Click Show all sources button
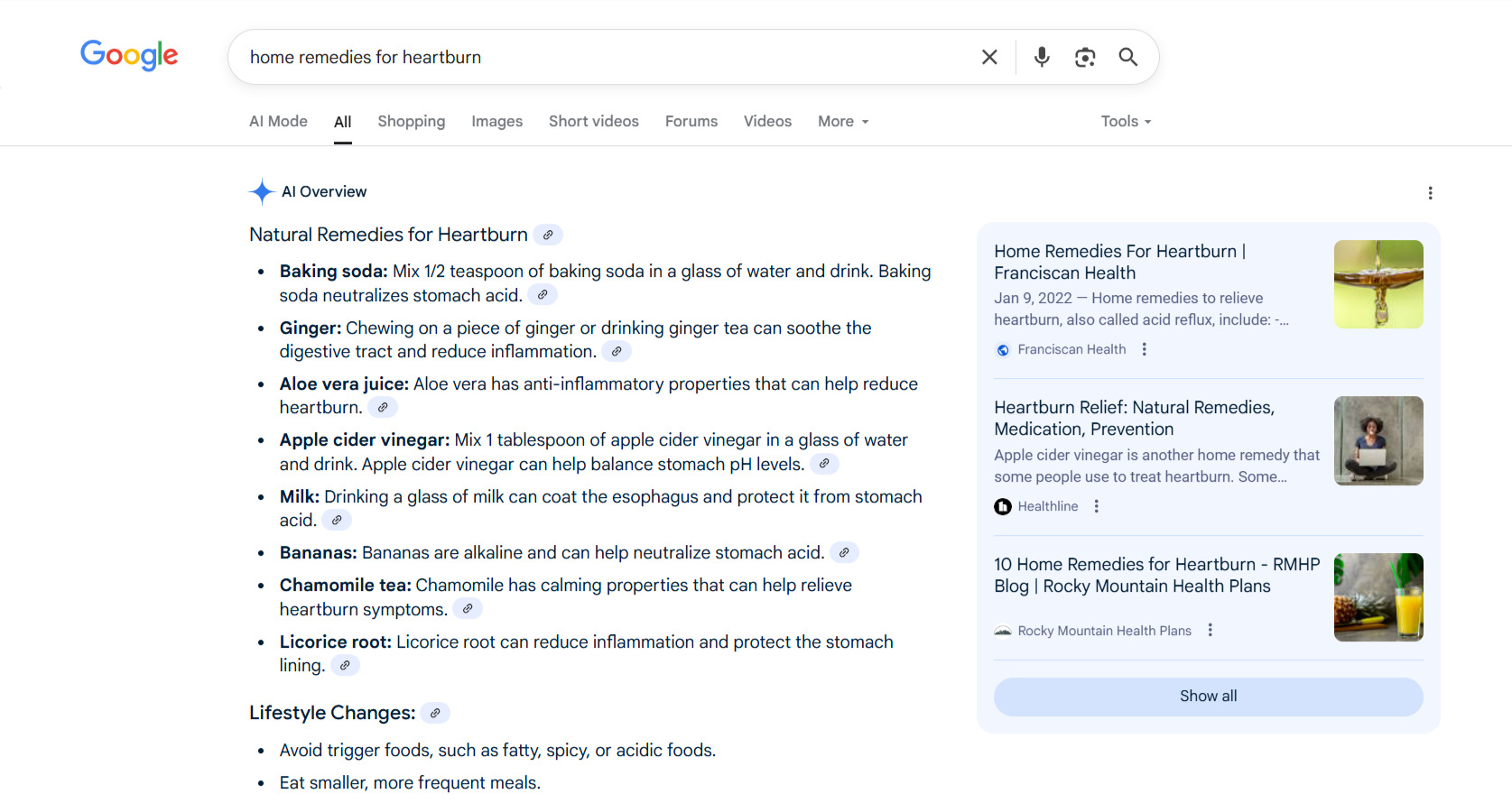The image size is (1512, 803). (1209, 697)
